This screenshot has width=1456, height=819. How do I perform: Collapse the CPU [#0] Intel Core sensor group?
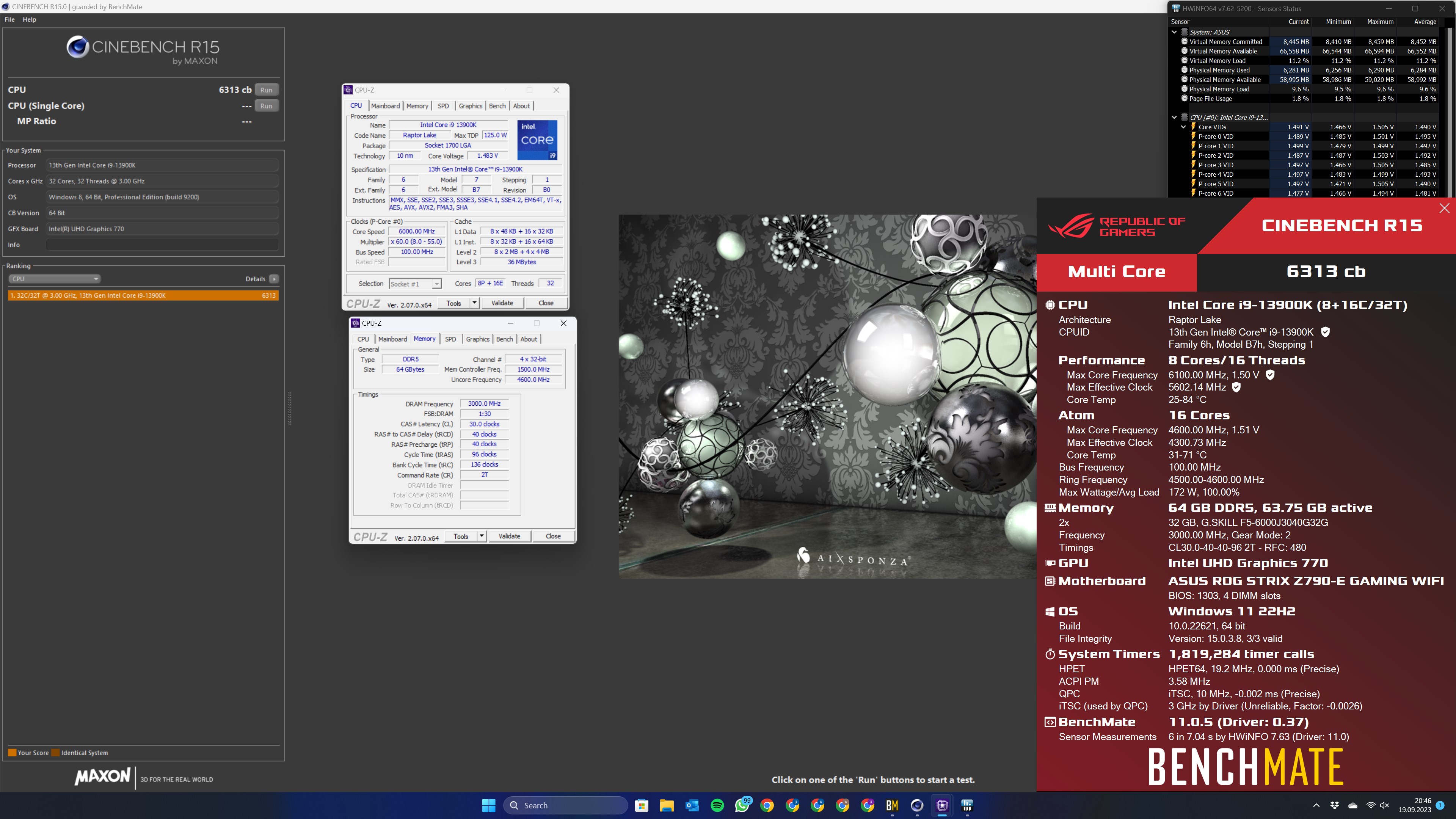(x=1174, y=118)
